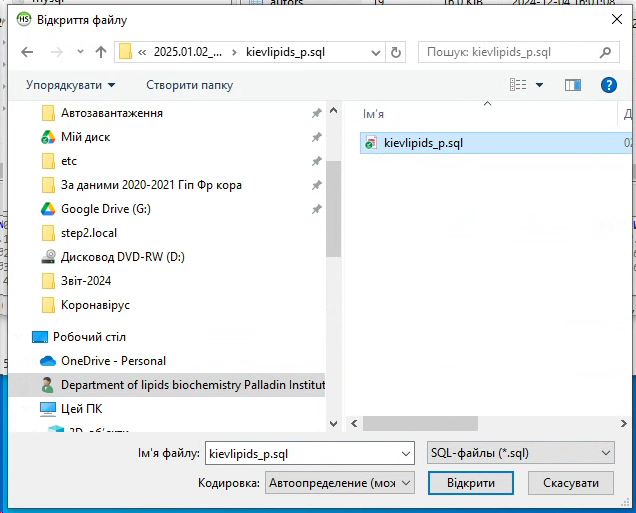636x513 pixels.
Task: Click the kievlipids_p.sql breadcrumb segment
Action: [285, 52]
